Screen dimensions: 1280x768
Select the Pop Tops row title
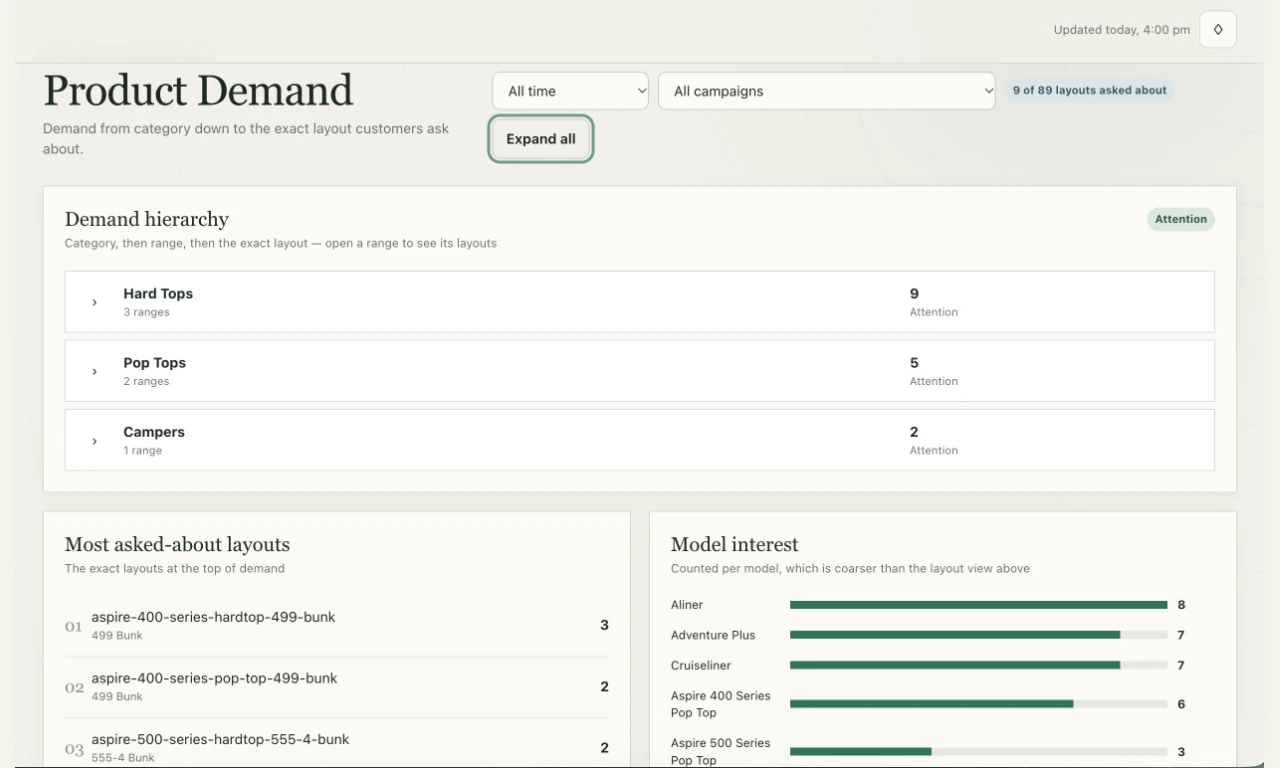coord(155,363)
